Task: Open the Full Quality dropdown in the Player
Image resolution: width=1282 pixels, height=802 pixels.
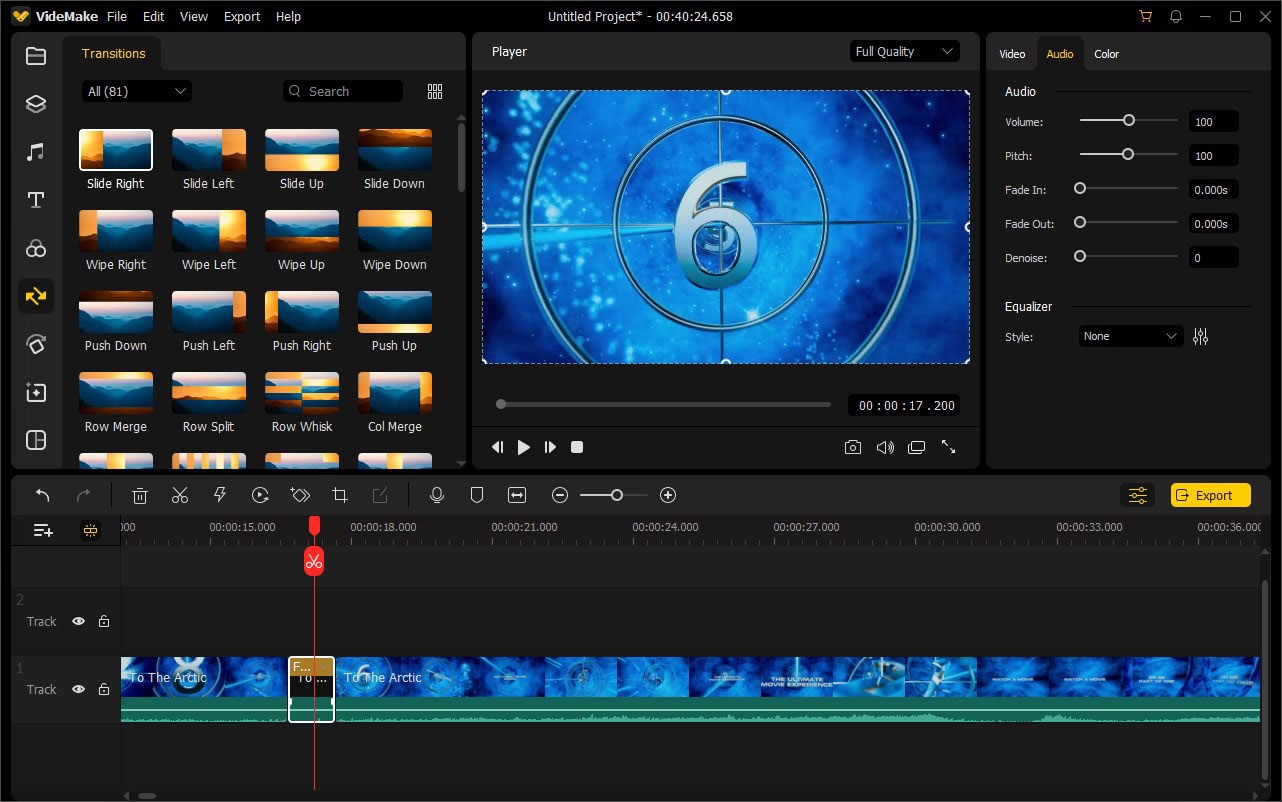Action: [903, 51]
